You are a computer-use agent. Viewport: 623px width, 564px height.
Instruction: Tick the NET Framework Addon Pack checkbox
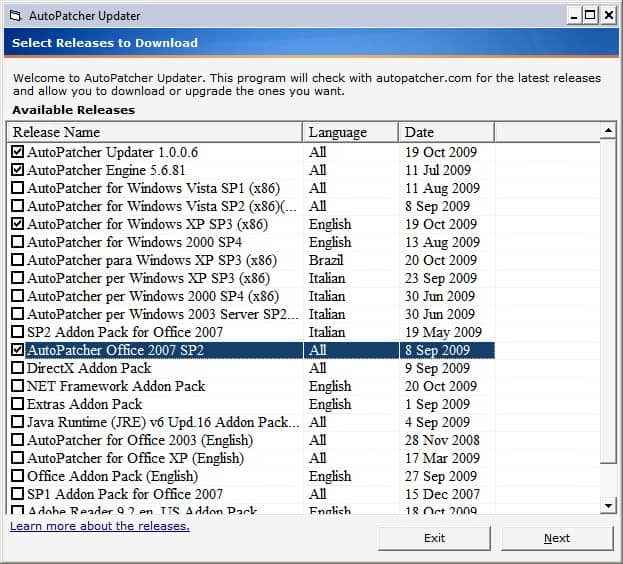click(17, 387)
